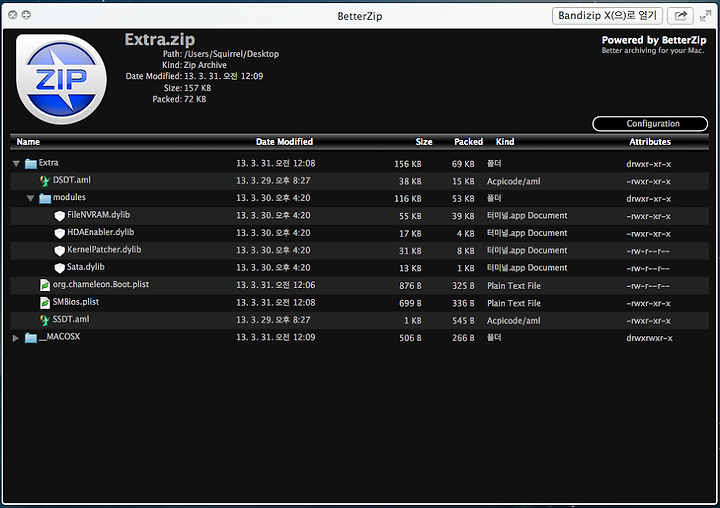Select the org.chameleon.Boot.plist file name
The width and height of the screenshot is (720, 508).
(x=101, y=285)
